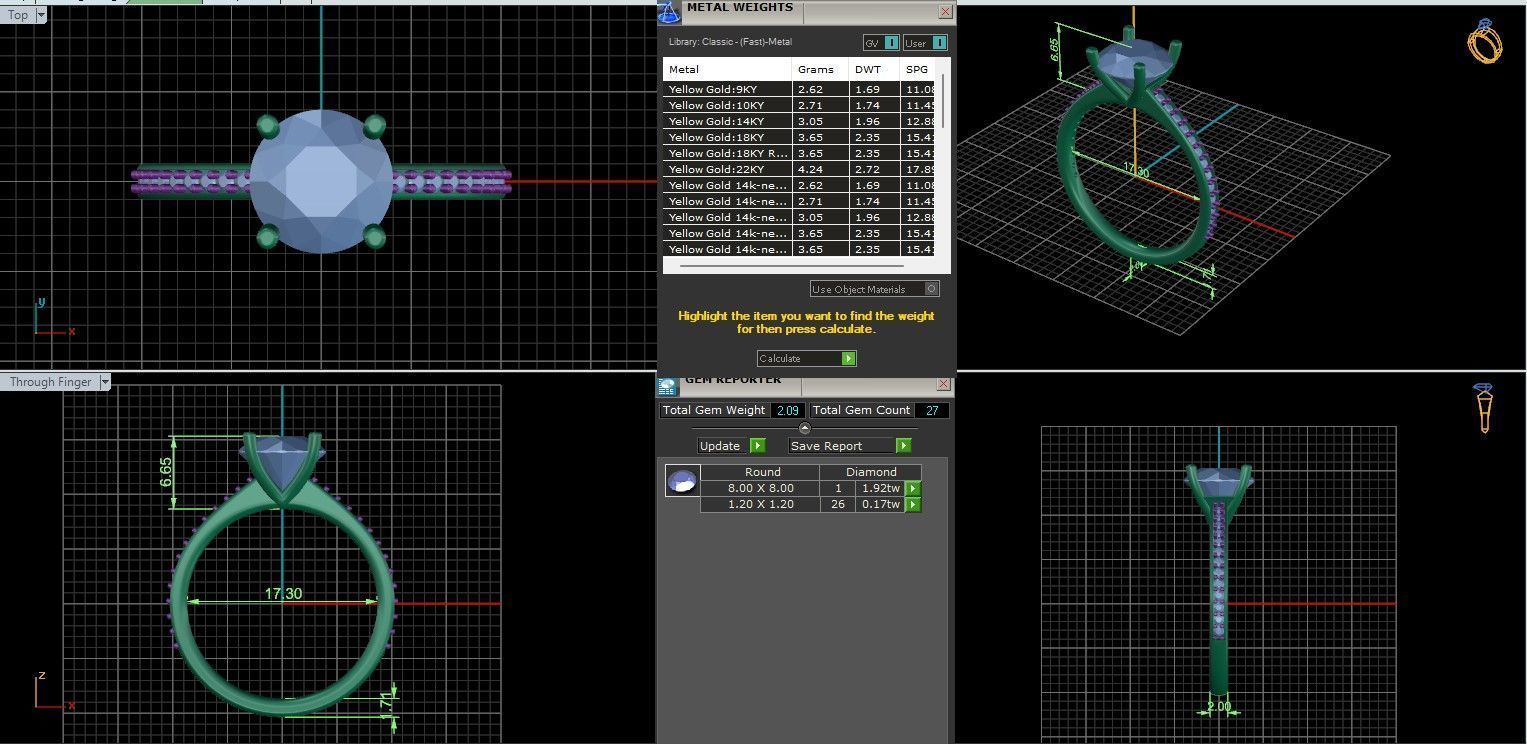
Task: Click the Metal Weights vertical scrollbar
Action: [x=943, y=100]
